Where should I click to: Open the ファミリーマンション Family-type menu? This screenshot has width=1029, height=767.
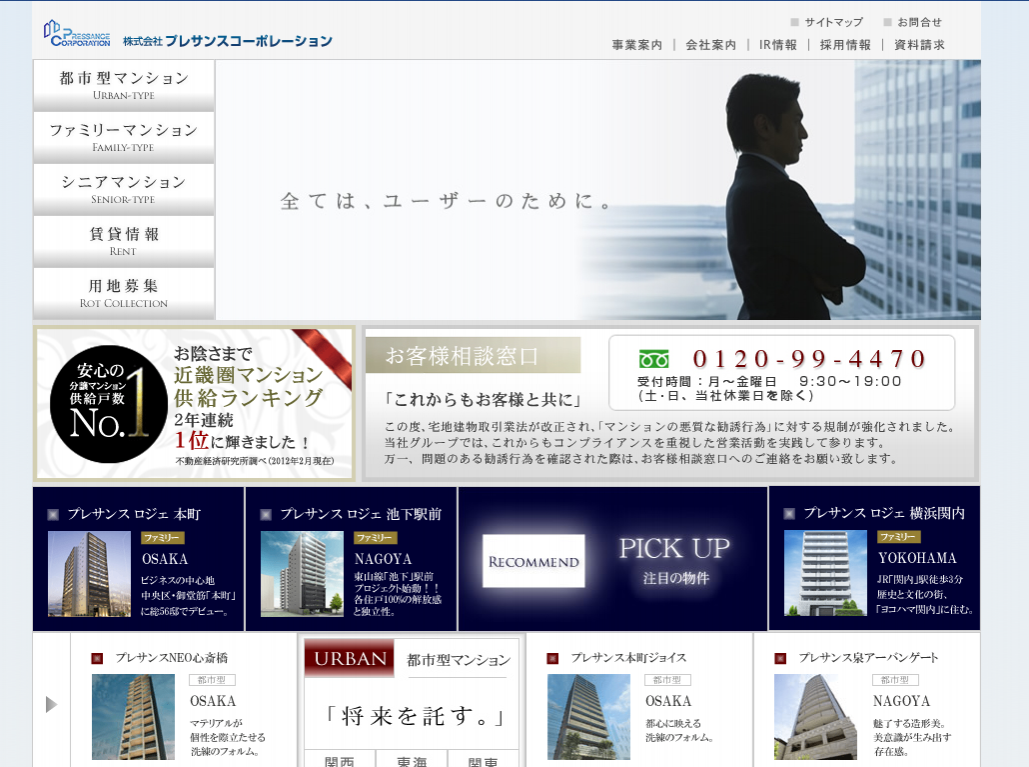[124, 137]
